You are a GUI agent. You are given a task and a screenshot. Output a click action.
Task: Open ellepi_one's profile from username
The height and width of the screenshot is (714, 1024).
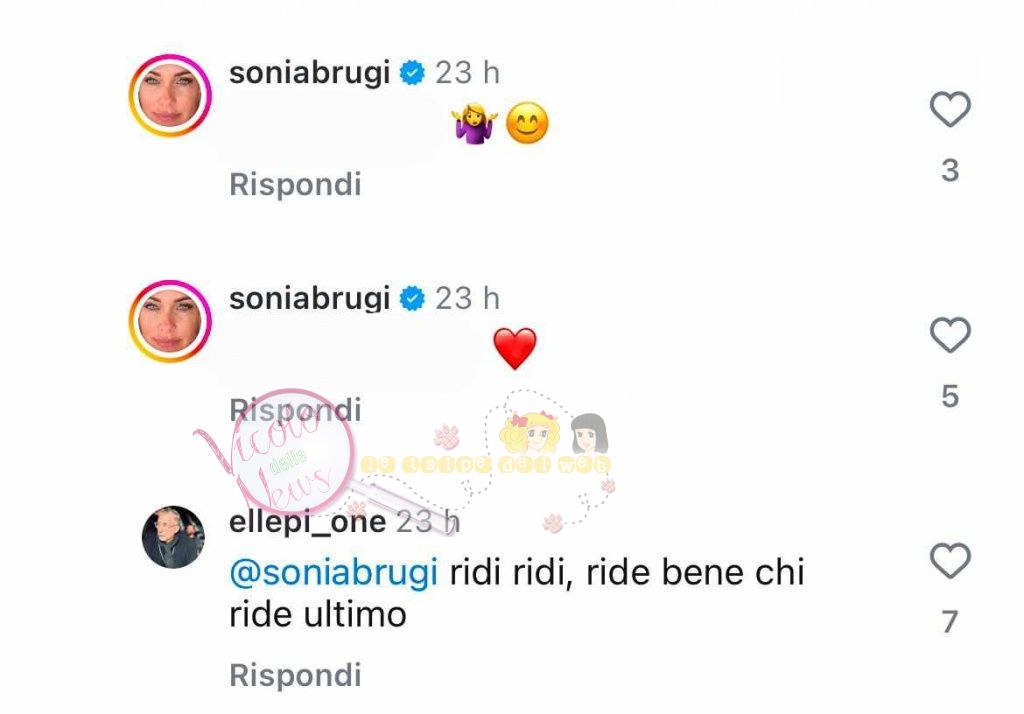click(308, 523)
